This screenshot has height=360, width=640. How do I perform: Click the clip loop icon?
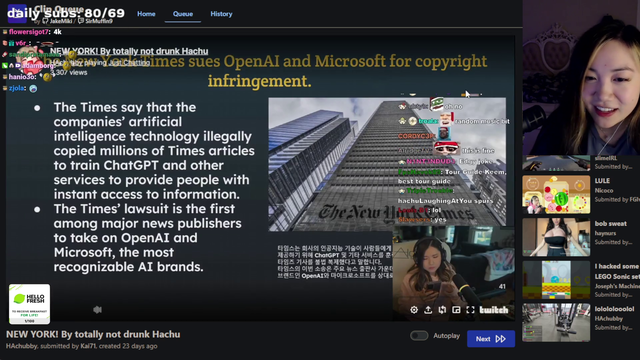[442, 310]
